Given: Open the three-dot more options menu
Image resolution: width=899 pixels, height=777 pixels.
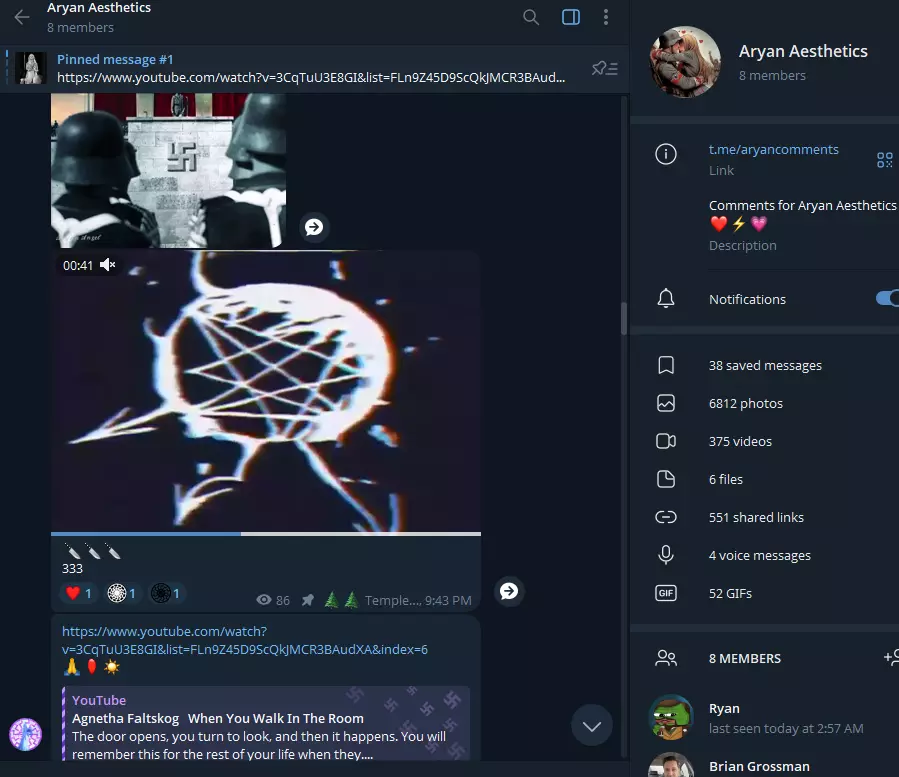Looking at the screenshot, I should pyautogui.click(x=605, y=17).
